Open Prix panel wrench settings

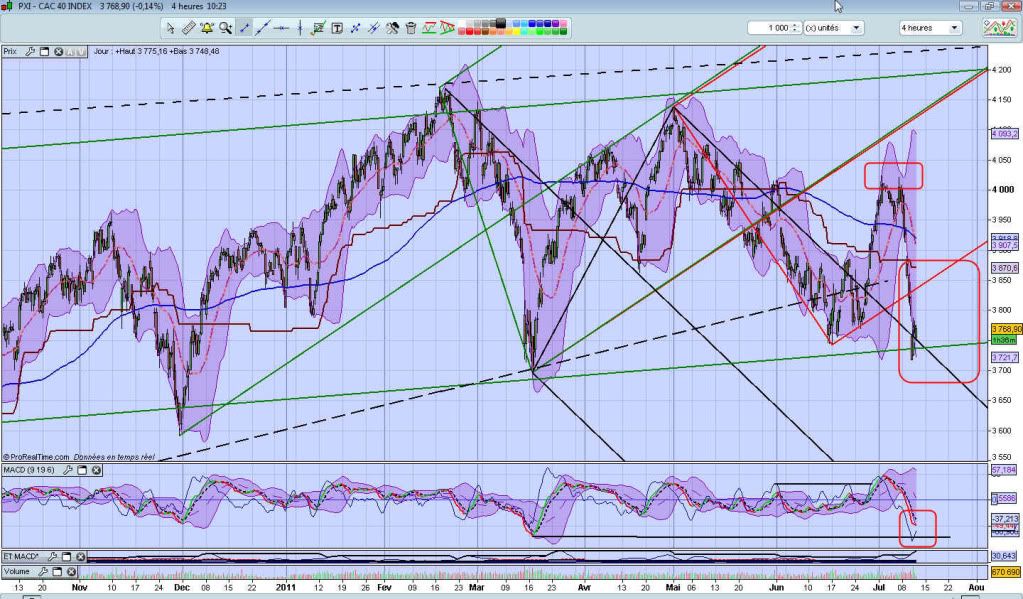[x=30, y=50]
